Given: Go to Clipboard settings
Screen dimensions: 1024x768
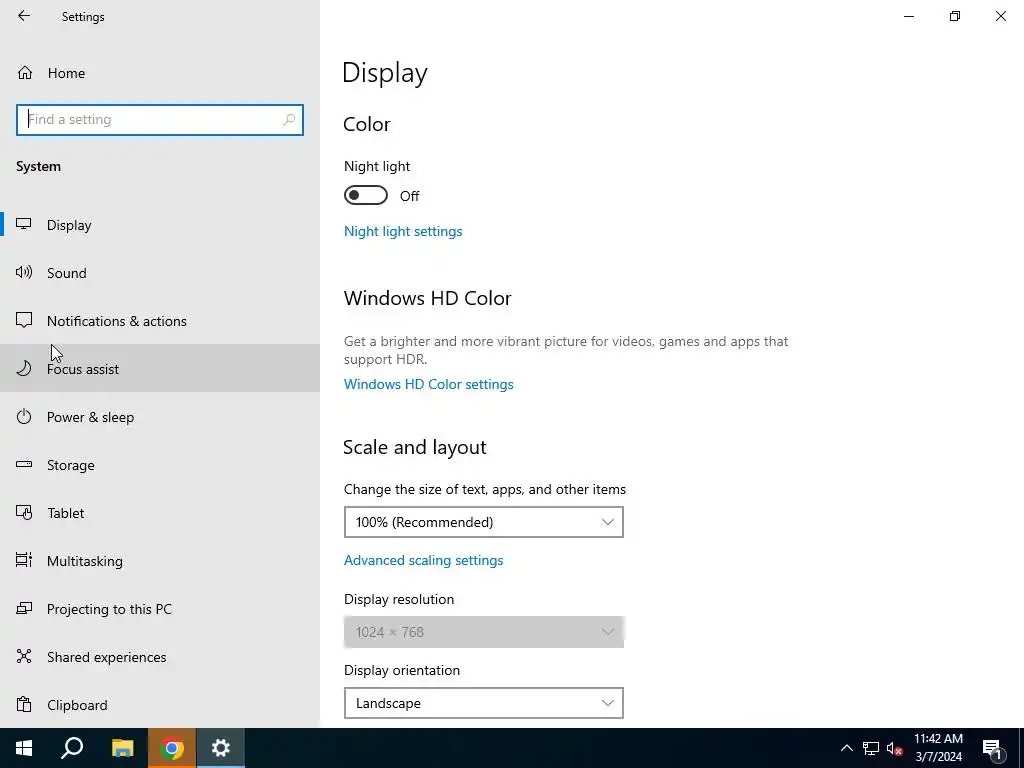Looking at the screenshot, I should click(x=160, y=705).
